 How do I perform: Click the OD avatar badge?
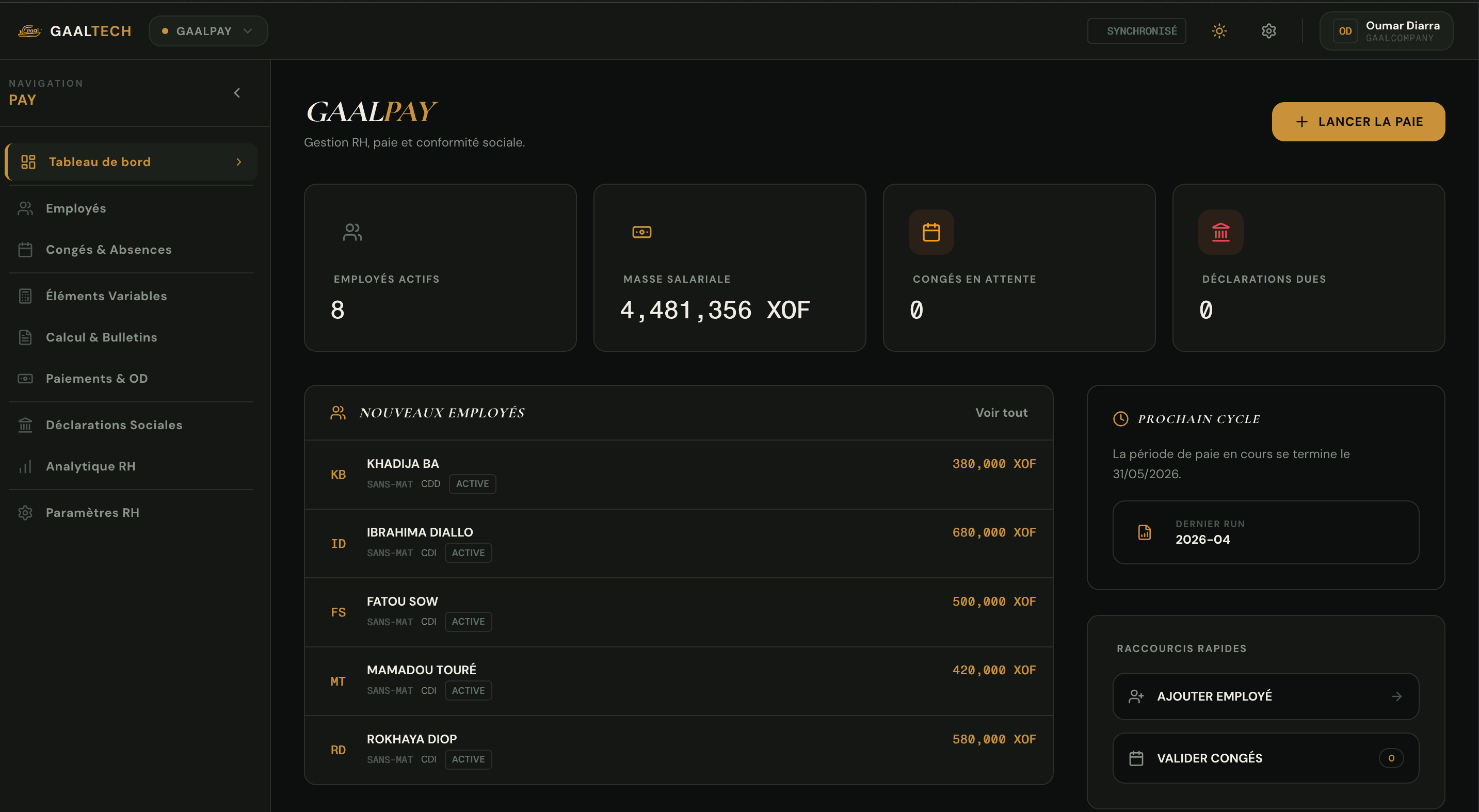pos(1345,31)
